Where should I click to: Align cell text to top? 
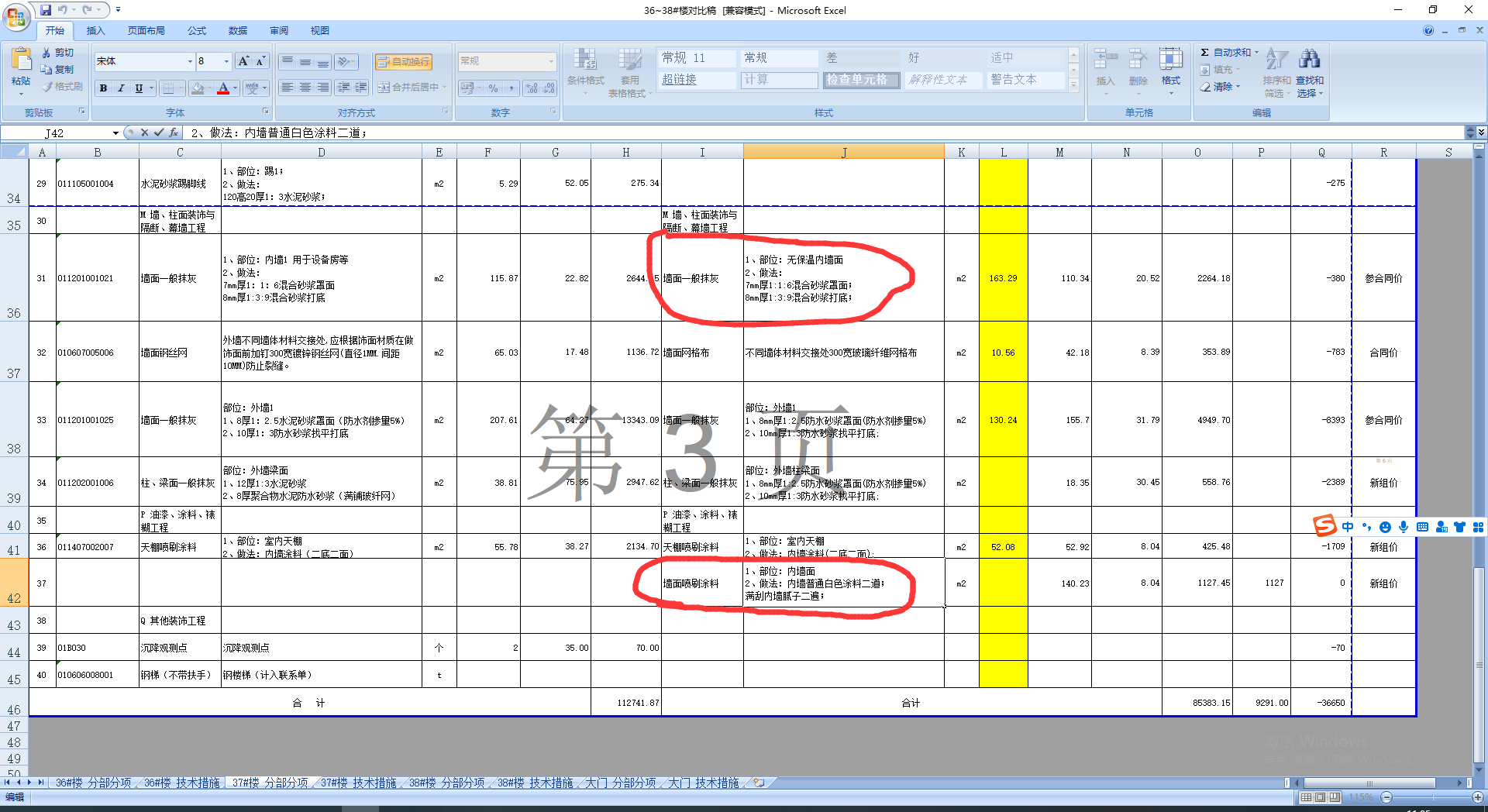pos(288,61)
